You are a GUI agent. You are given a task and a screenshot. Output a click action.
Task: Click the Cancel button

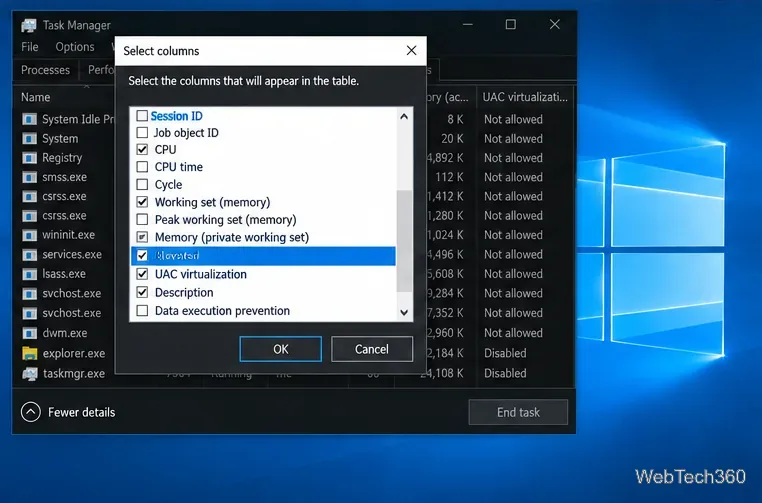click(x=372, y=349)
